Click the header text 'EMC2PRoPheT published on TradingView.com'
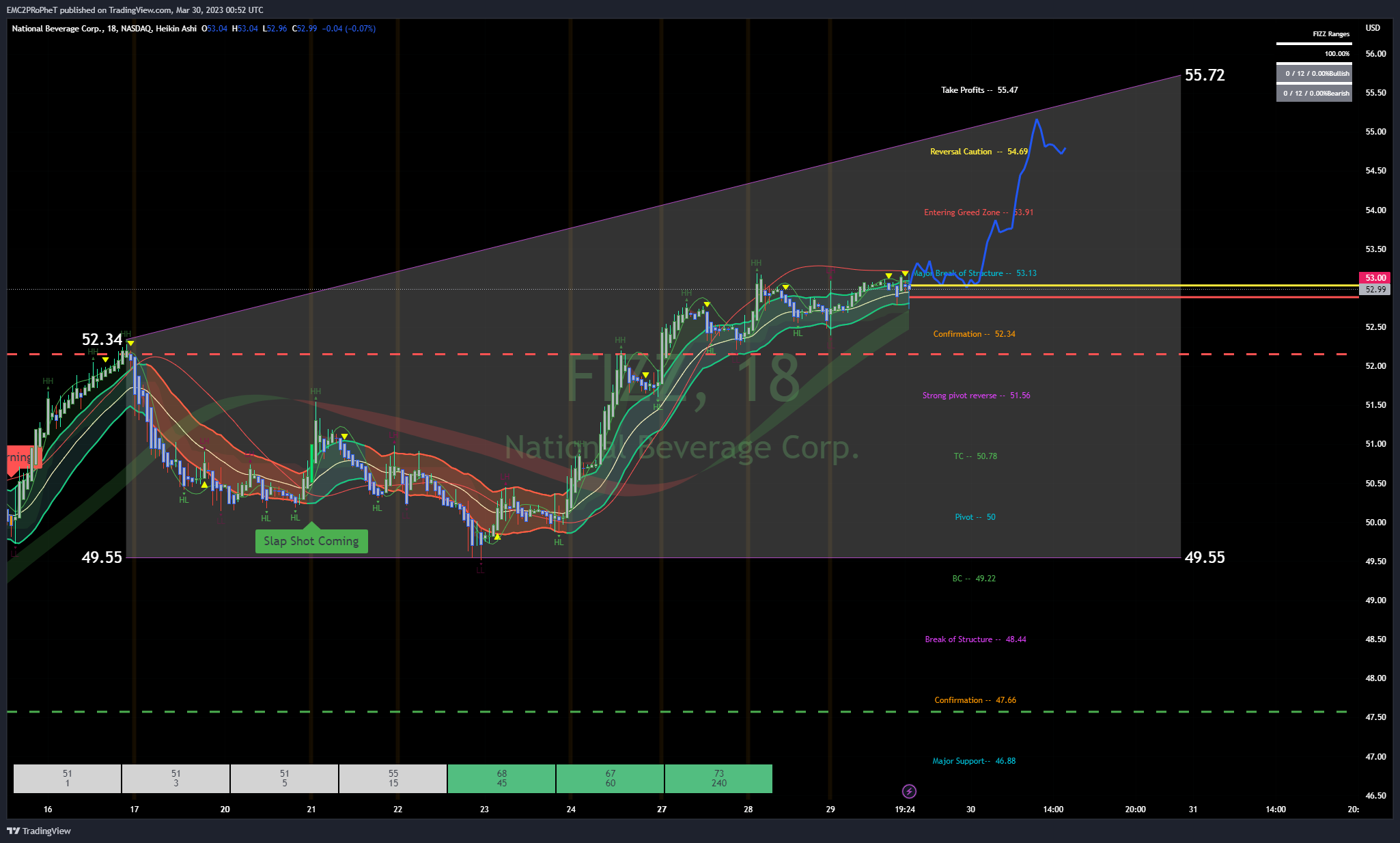 click(89, 10)
